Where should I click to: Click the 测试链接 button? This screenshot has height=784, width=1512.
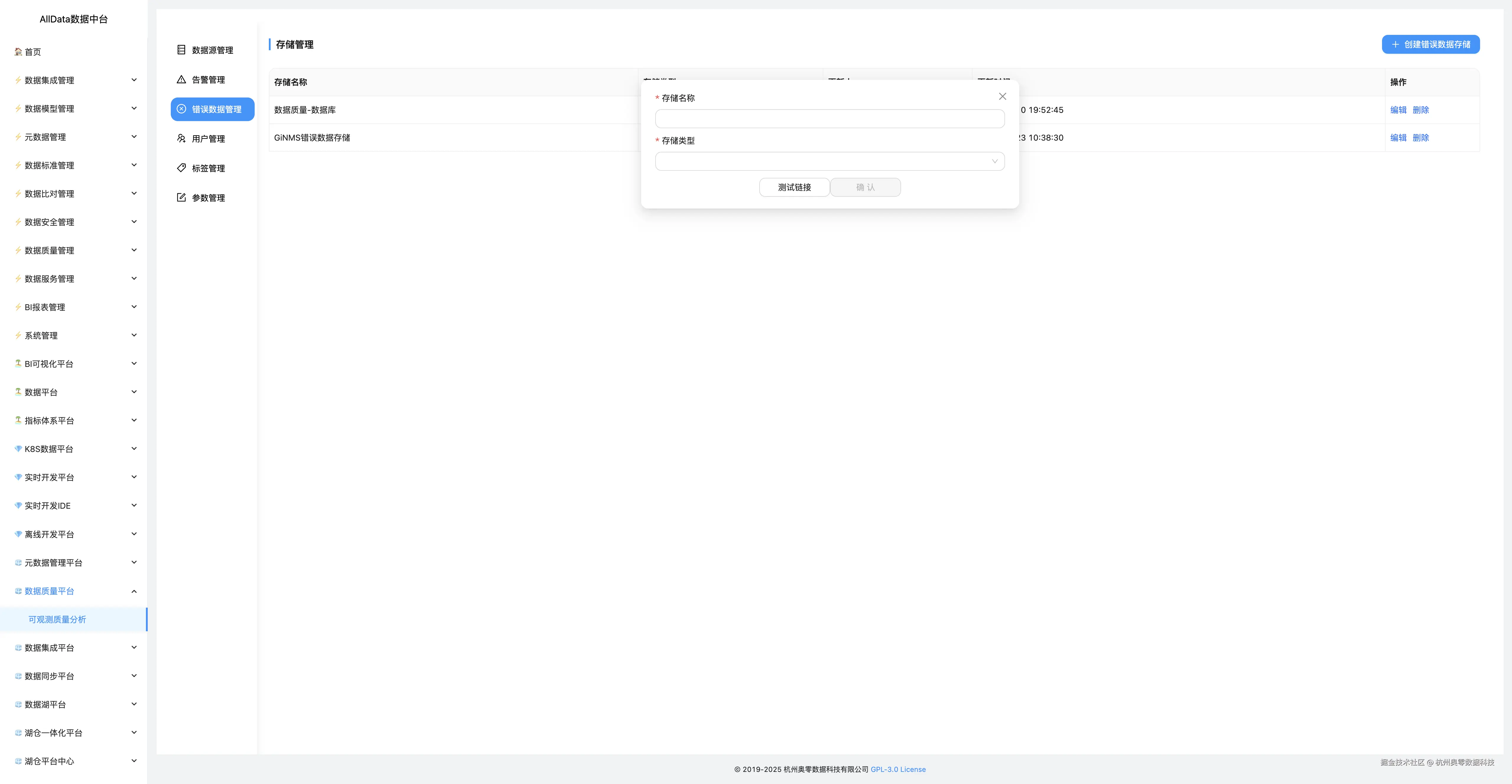pos(794,187)
